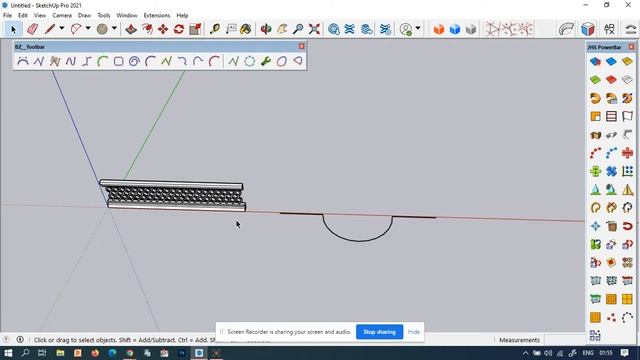Open the curved pipe extension icon
640x360 pixels.
point(566,29)
